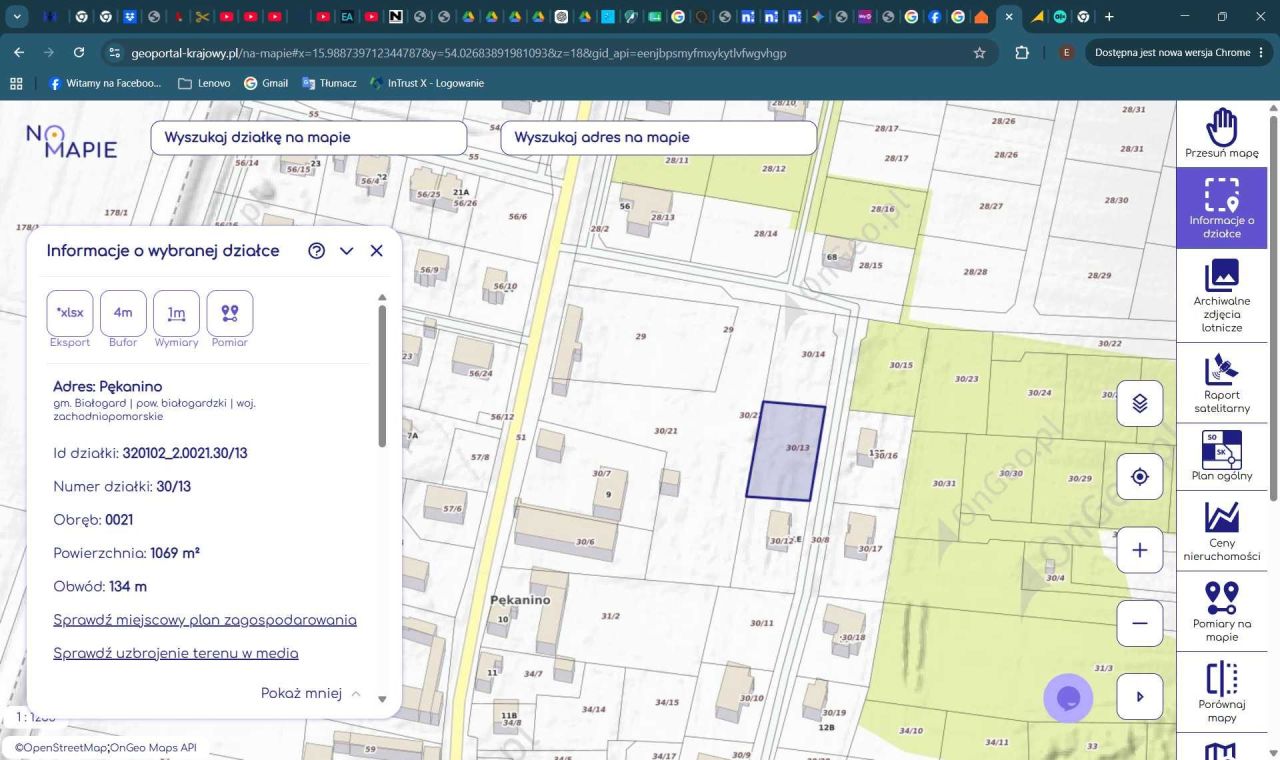Image resolution: width=1280 pixels, height=760 pixels.
Task: View site information icon in address bar
Action: [x=114, y=53]
